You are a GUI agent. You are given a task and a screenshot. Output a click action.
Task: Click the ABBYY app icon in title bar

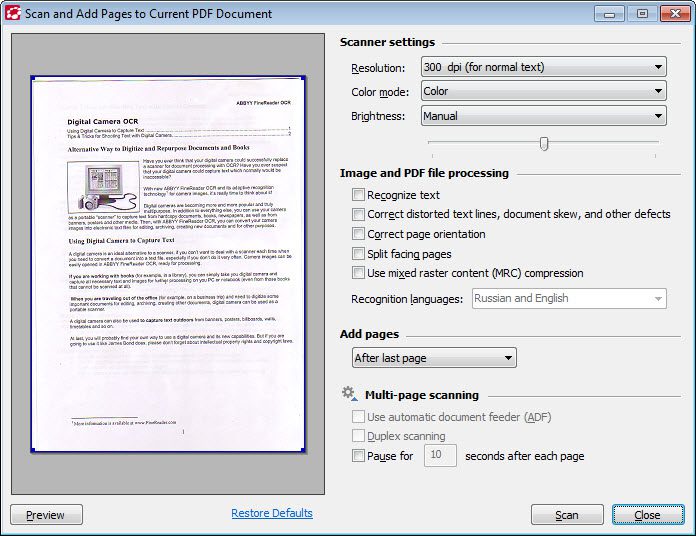pyautogui.click(x=12, y=13)
